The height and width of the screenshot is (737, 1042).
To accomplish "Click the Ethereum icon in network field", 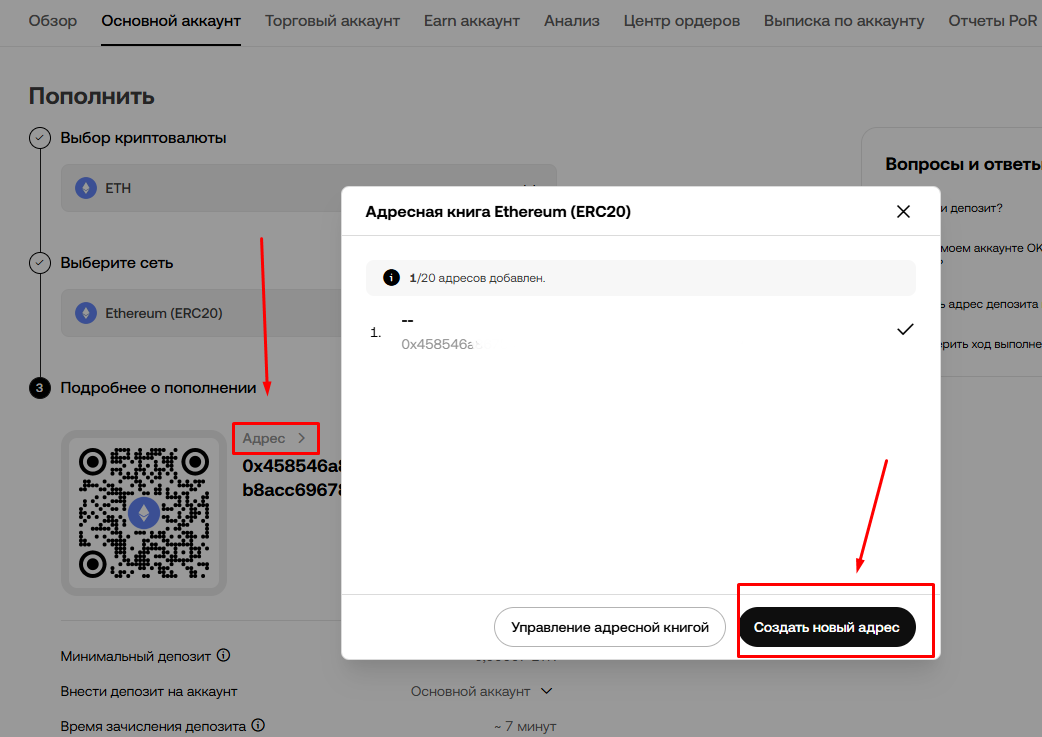I will 86,313.
